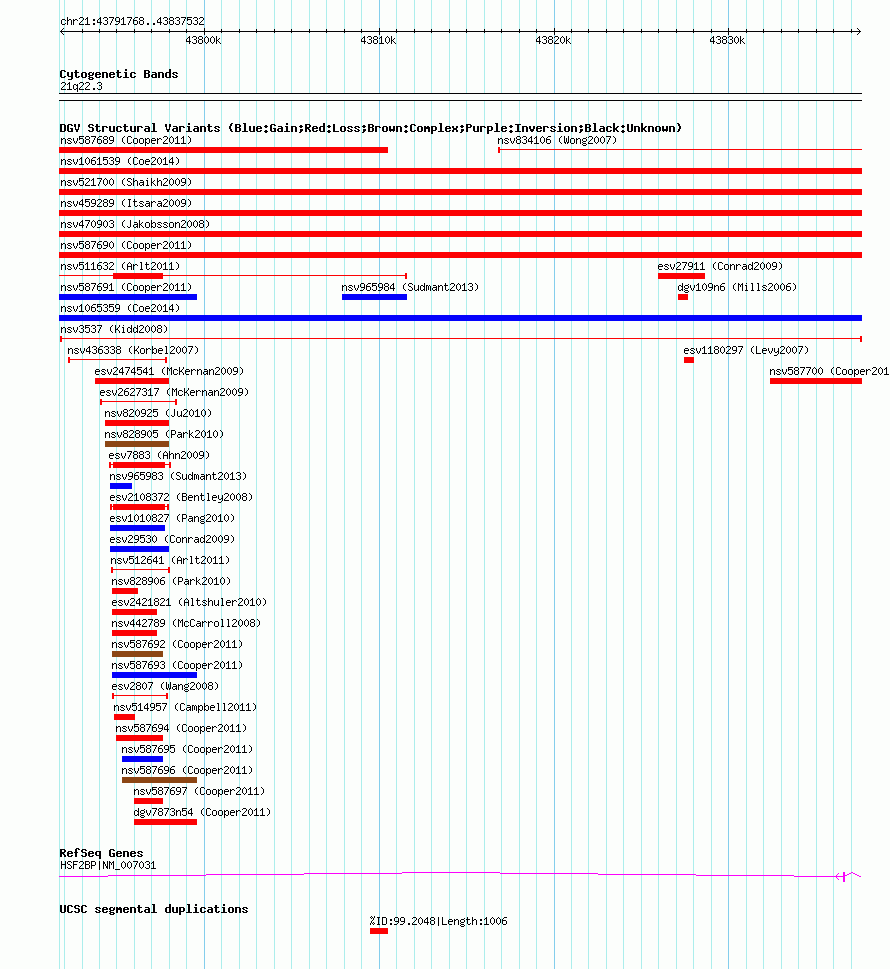The image size is (890, 969).
Task: Click nsv512641 (Arlt2011) label
Action: 171,561
